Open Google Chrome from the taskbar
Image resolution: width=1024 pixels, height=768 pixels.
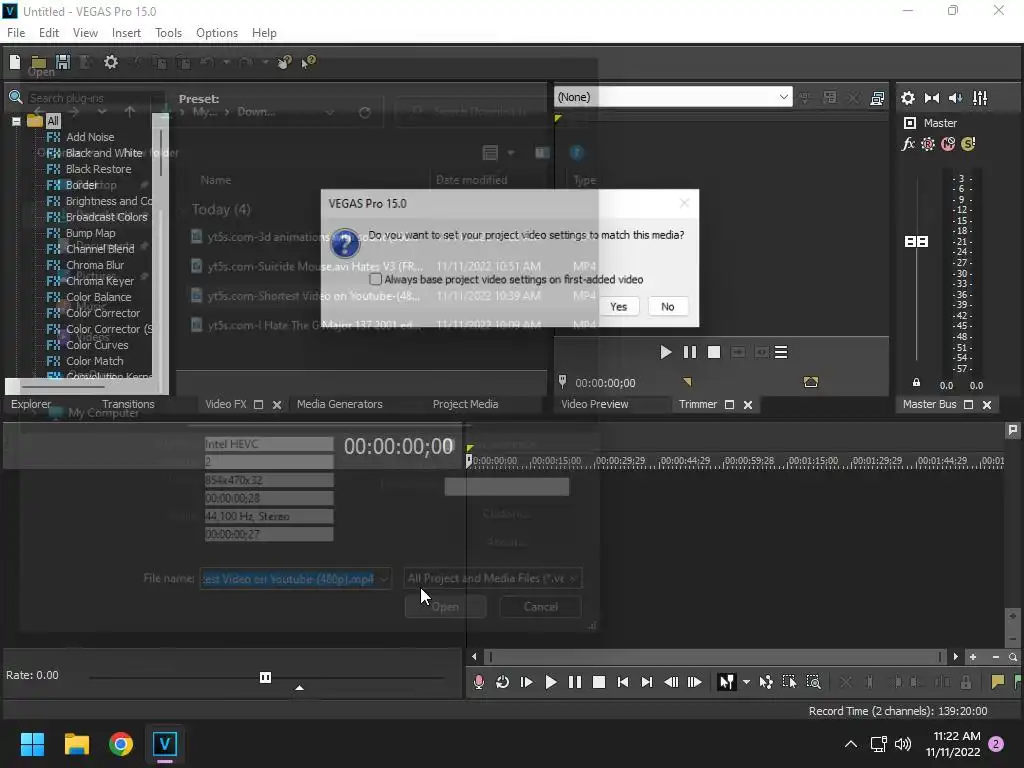pyautogui.click(x=121, y=744)
